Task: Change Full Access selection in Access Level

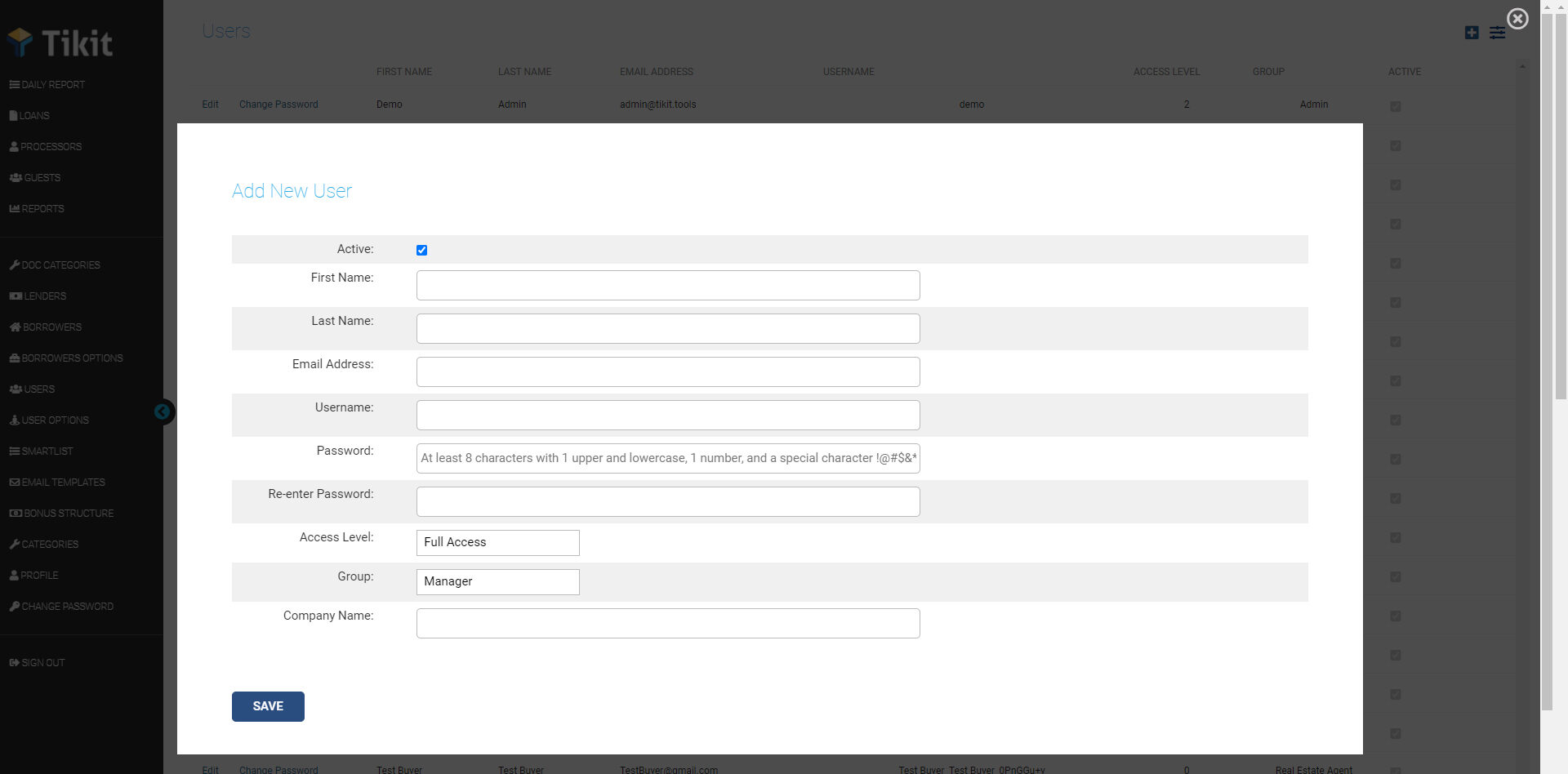Action: [x=497, y=542]
